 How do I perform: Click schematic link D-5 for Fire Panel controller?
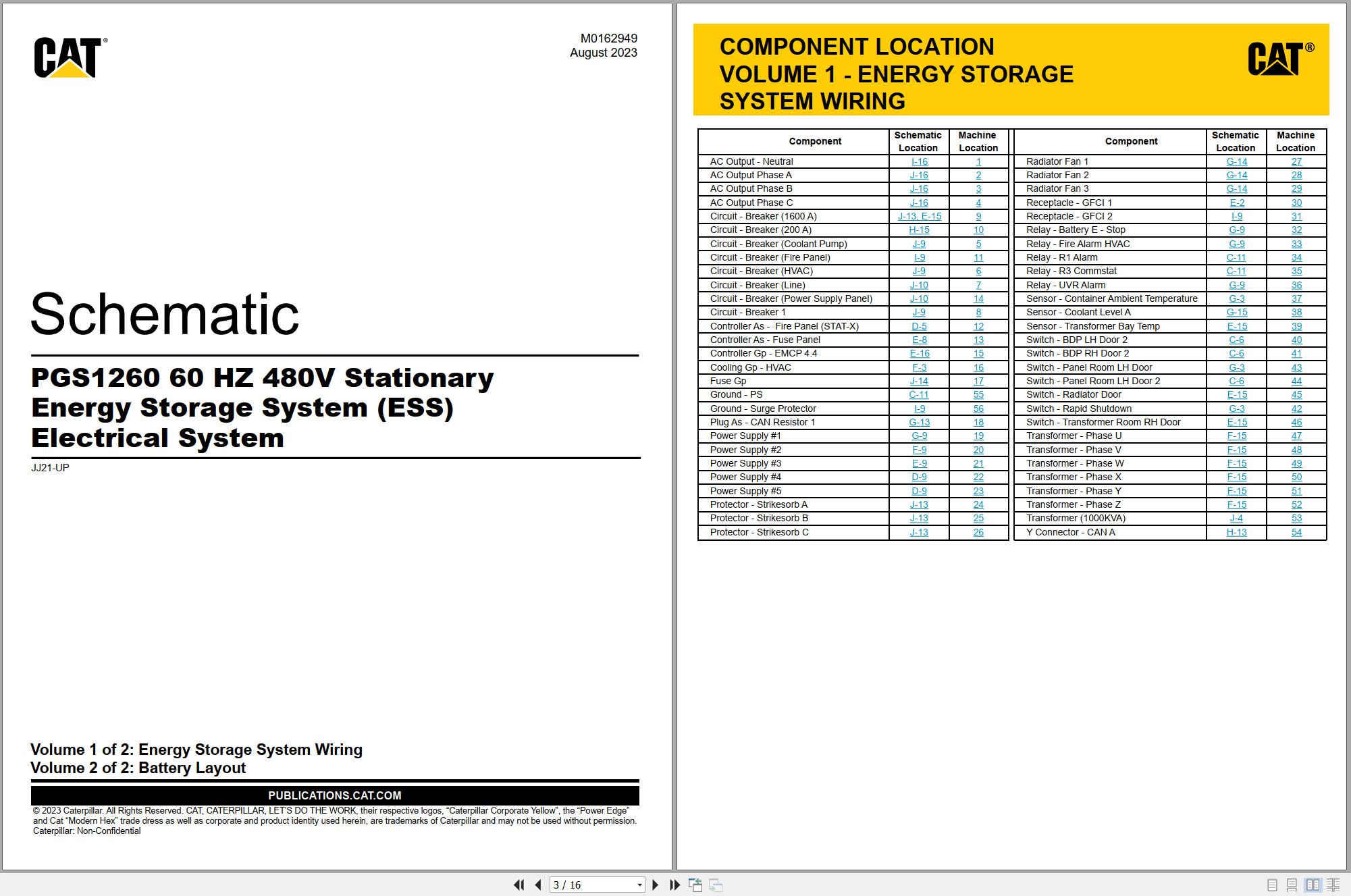click(919, 326)
